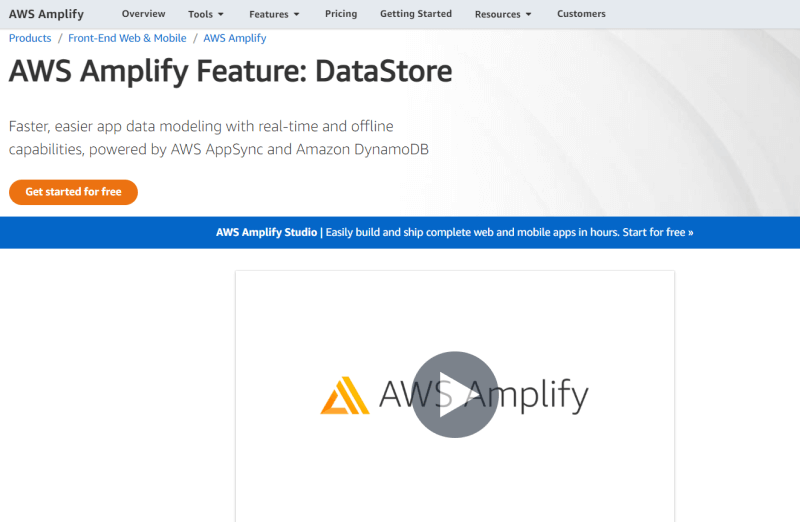Screen dimensions: 800x522
Task: Follow the Products breadcrumb link
Action: click(30, 38)
